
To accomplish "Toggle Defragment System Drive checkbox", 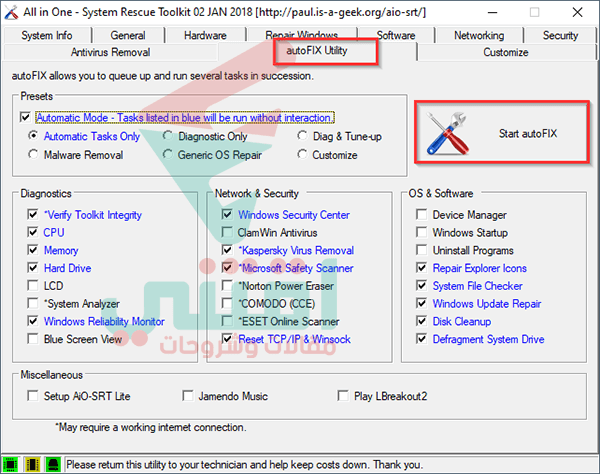I will coord(422,339).
